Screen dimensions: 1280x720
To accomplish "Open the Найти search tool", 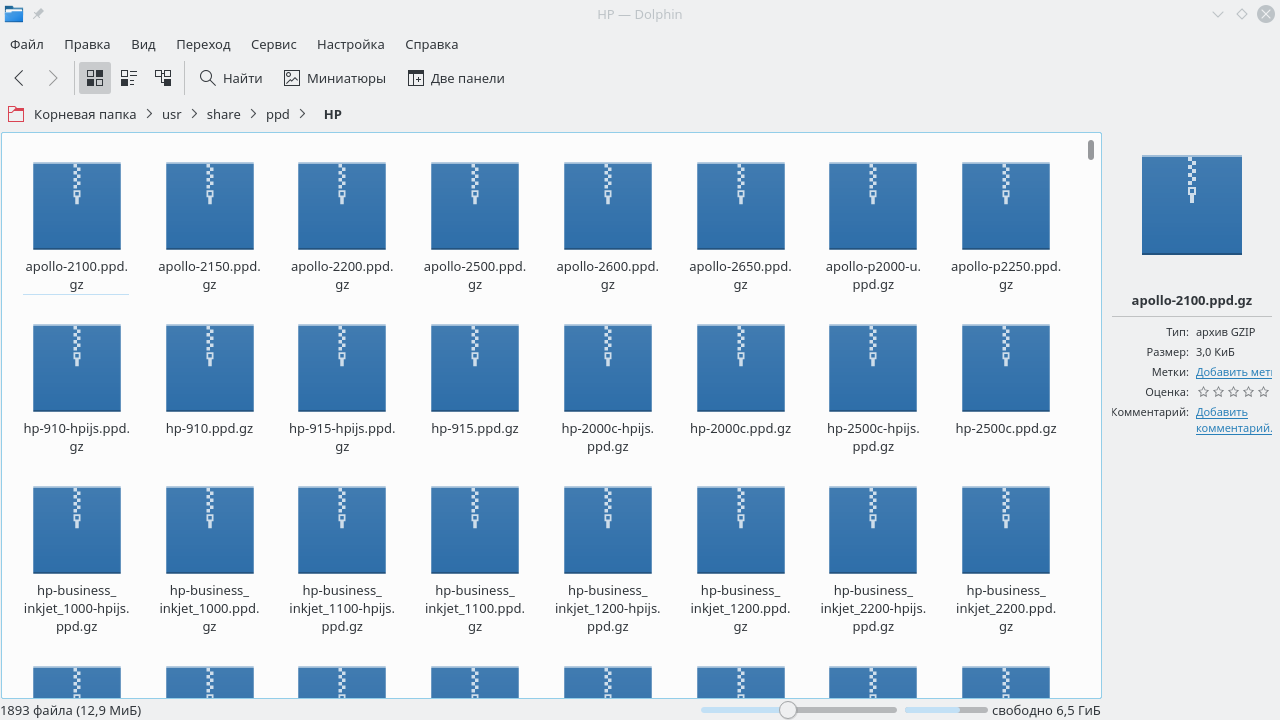I will coord(231,78).
